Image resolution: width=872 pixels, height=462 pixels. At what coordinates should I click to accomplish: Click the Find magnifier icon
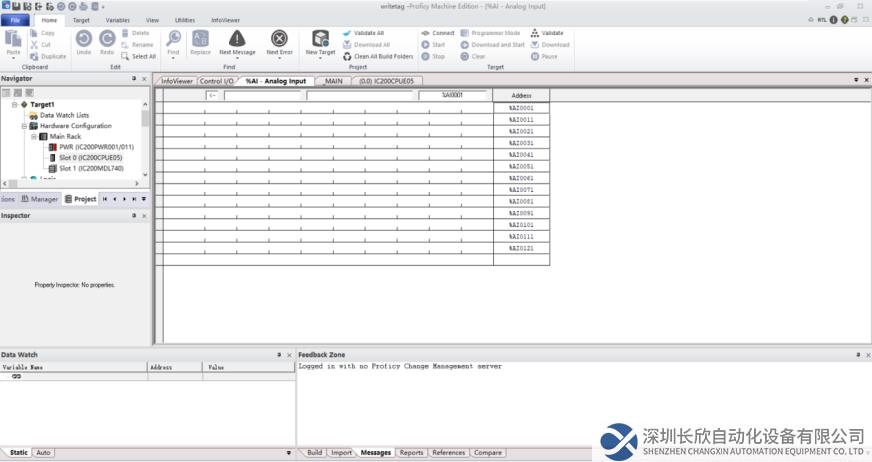(x=173, y=40)
